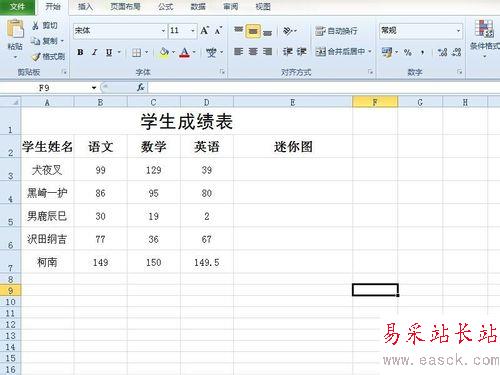
Task: Toggle middle vertical alignment
Action: pyautogui.click(x=253, y=31)
